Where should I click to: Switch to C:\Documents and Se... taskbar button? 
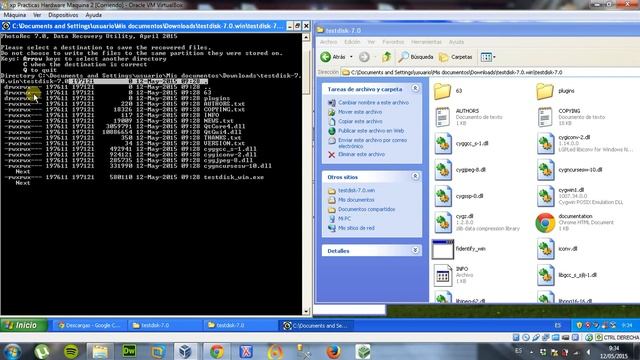pos(316,325)
